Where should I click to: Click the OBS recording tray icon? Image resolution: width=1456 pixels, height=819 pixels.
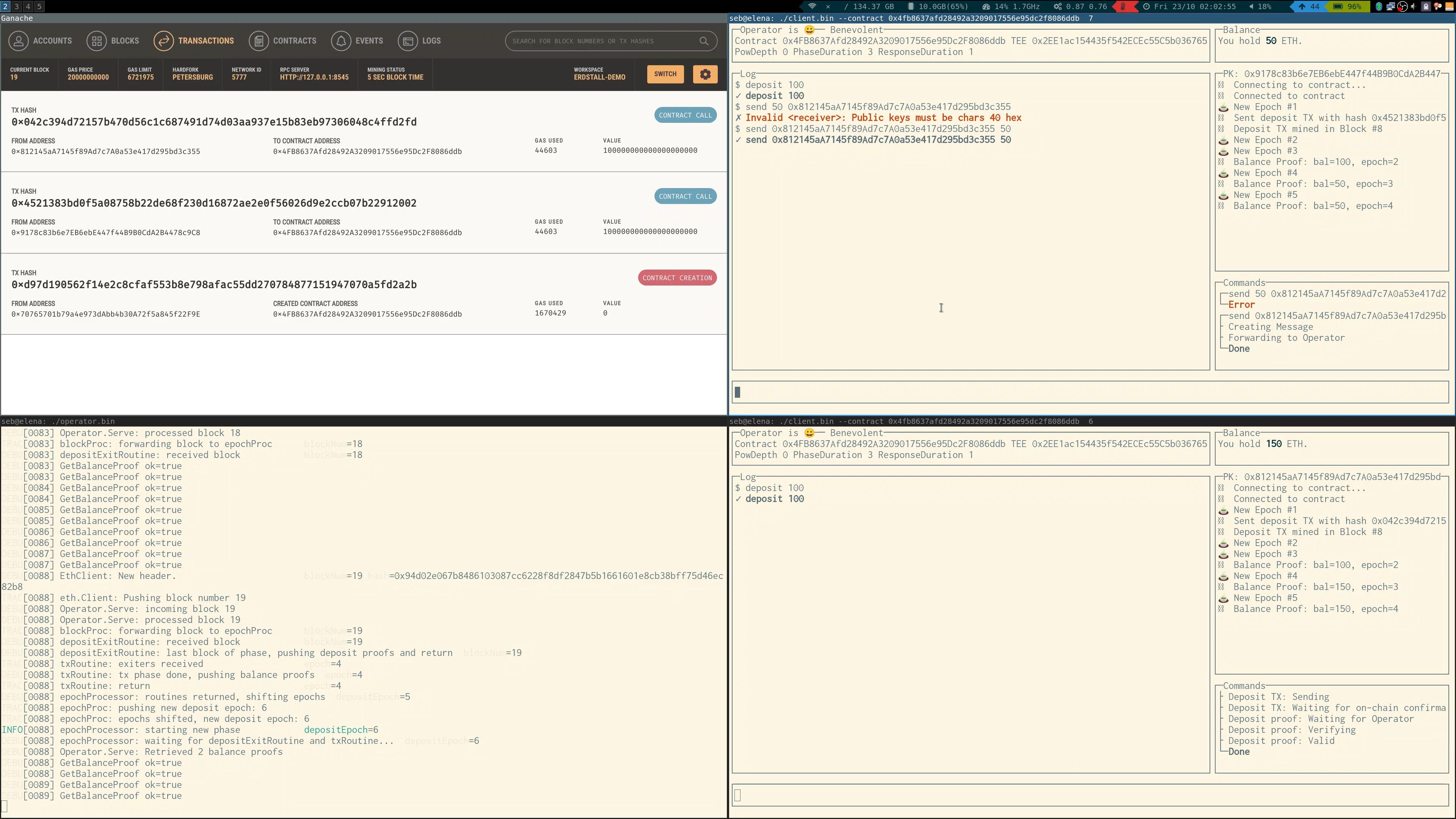pos(1402,6)
